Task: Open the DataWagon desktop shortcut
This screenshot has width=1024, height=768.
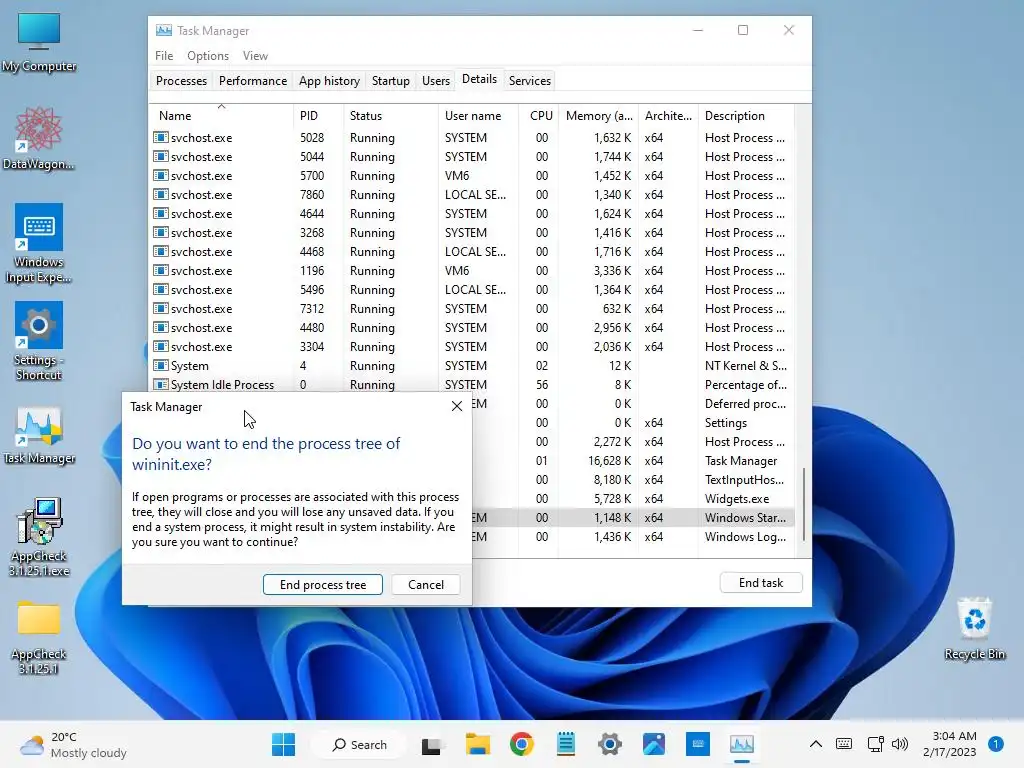Action: coord(39,138)
